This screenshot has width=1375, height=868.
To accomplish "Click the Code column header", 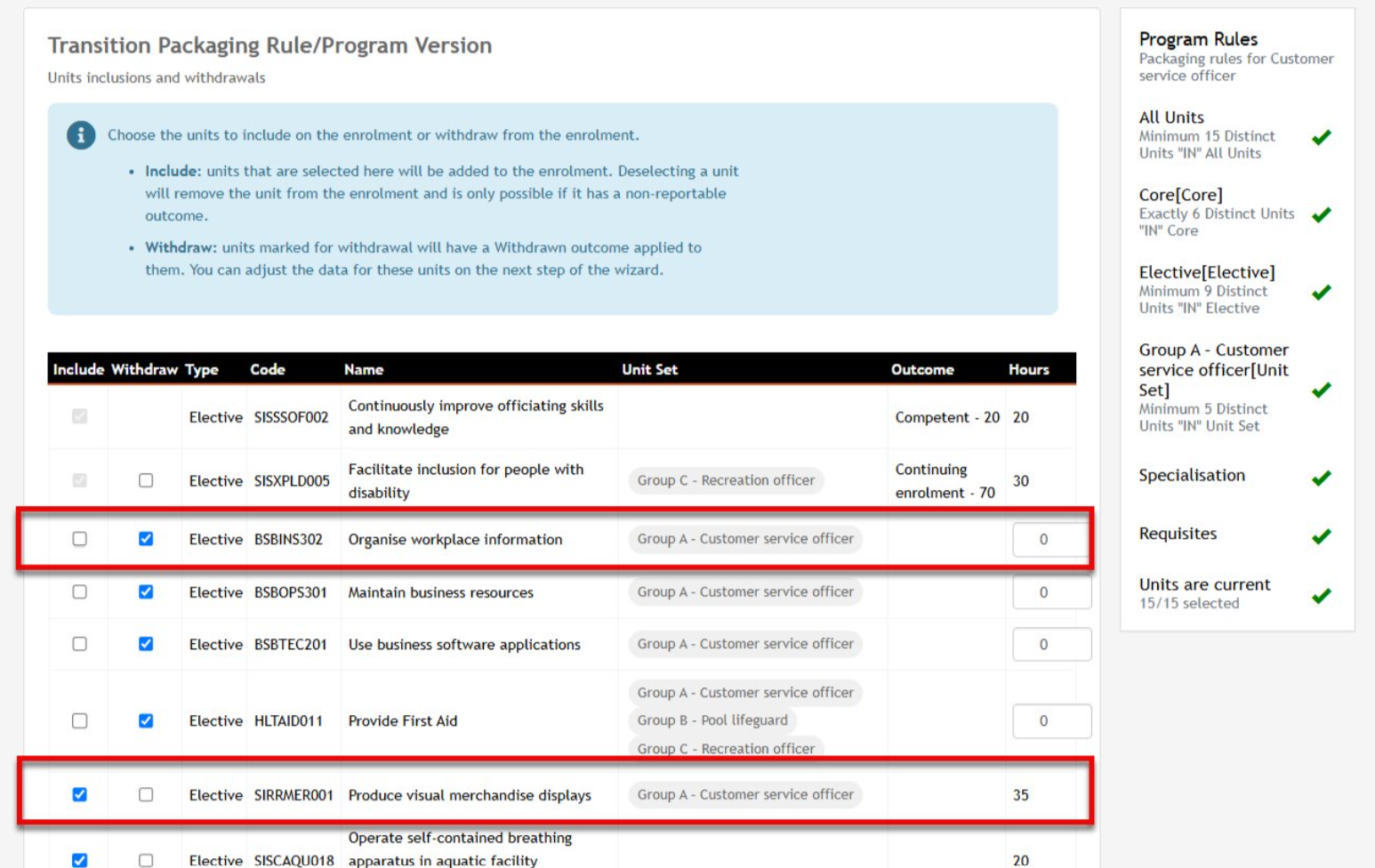I will [268, 370].
